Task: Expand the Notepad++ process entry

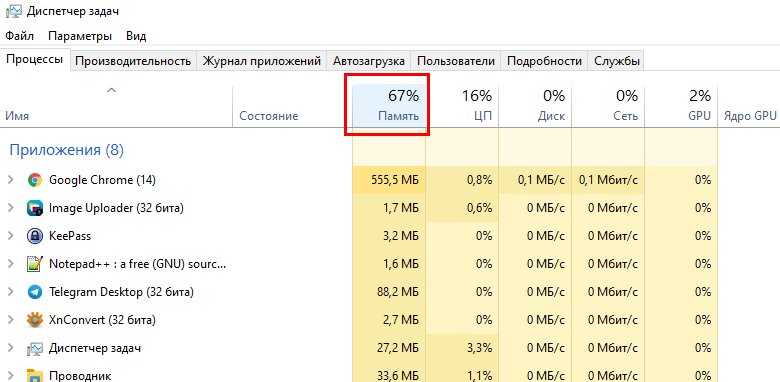Action: point(11,264)
